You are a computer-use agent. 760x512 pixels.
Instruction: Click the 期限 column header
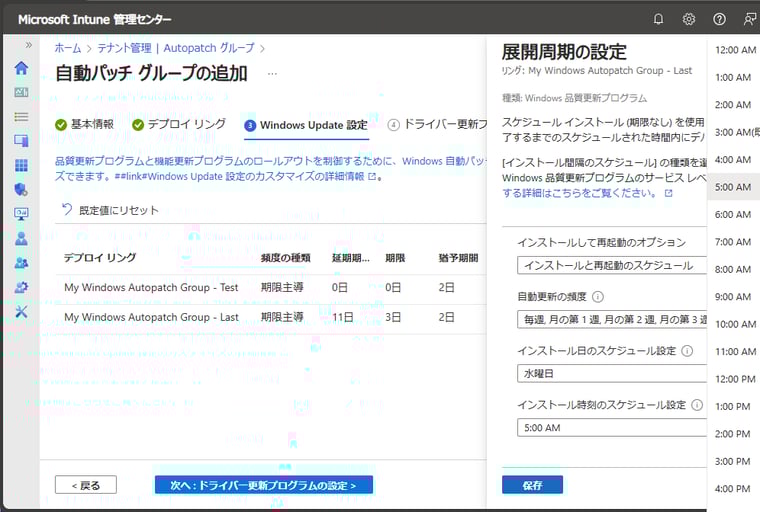(x=395, y=258)
